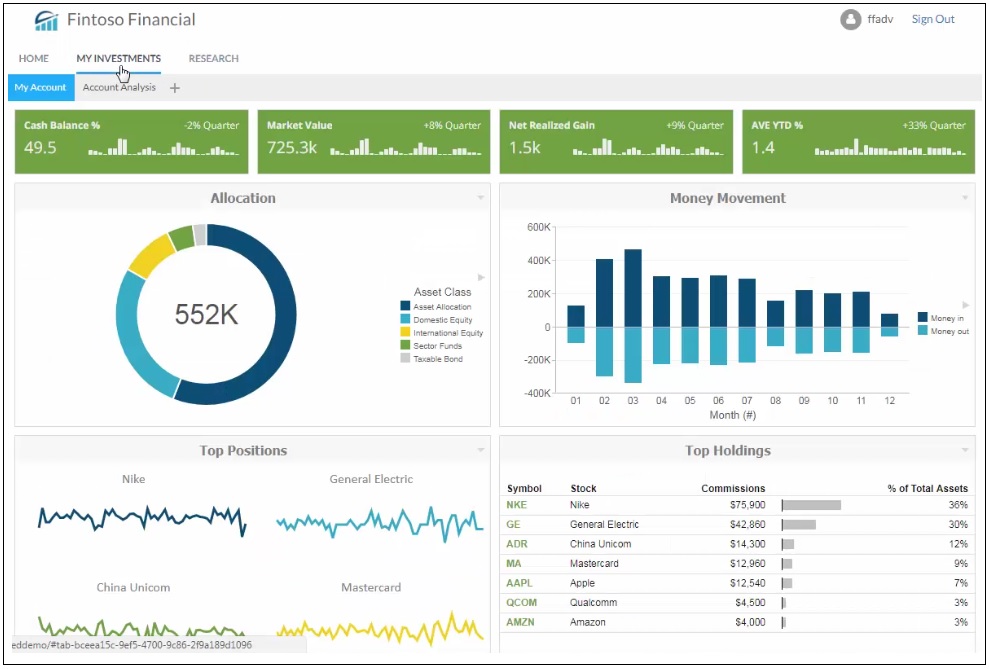Click the Symbol column header

(x=524, y=489)
